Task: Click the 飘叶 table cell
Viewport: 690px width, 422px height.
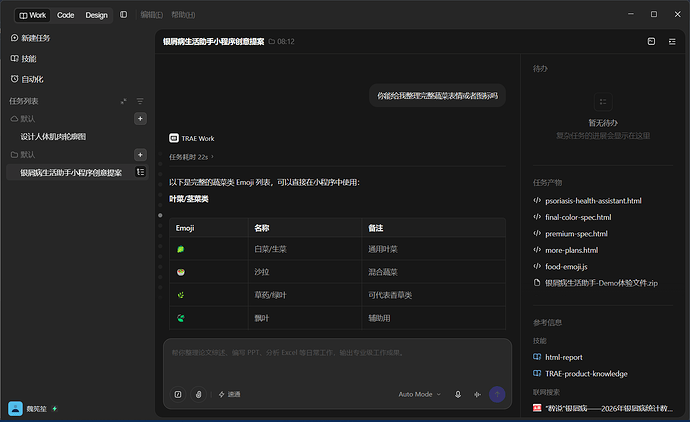Action: click(x=305, y=318)
